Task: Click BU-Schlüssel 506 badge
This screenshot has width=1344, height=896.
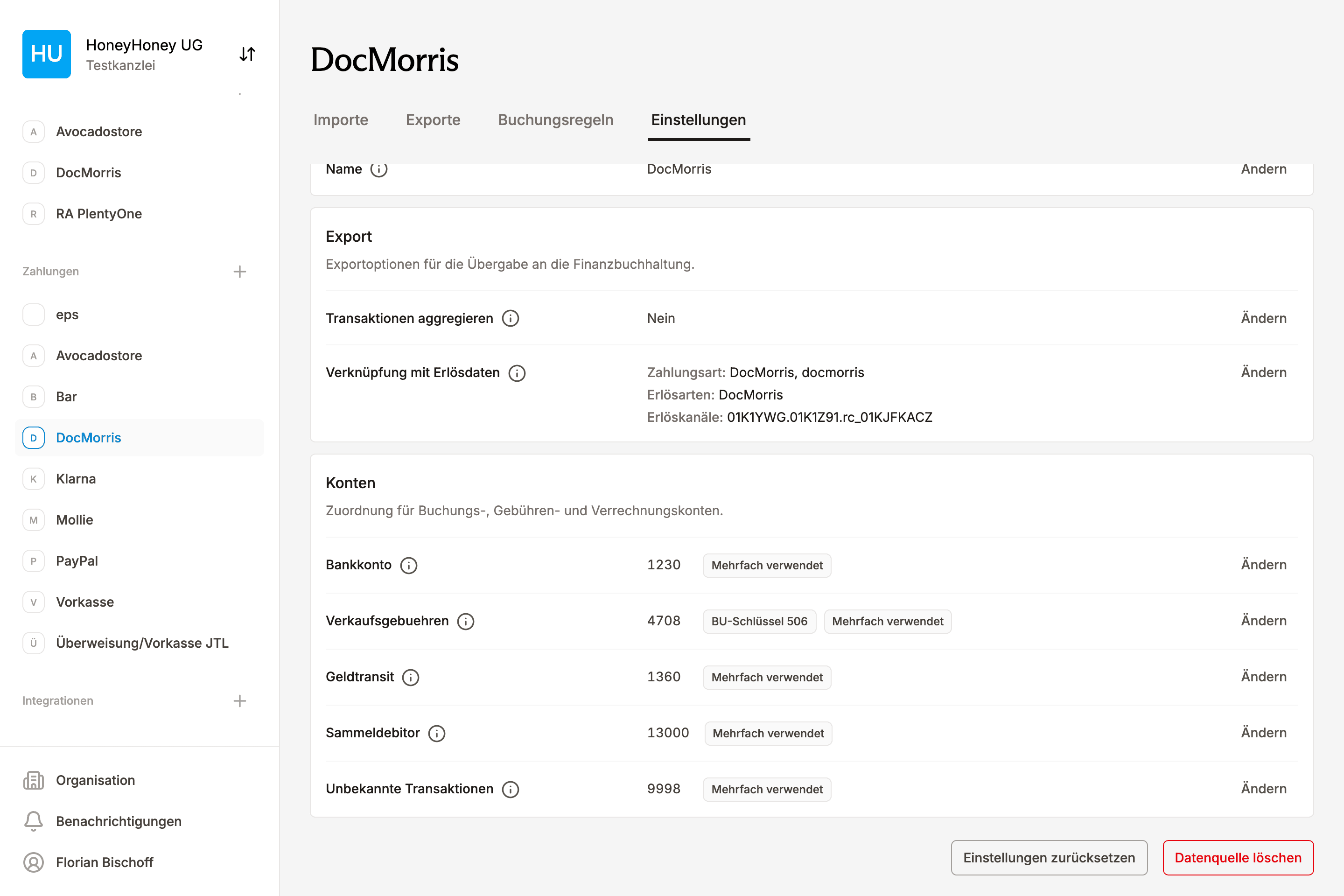Action: click(x=759, y=621)
